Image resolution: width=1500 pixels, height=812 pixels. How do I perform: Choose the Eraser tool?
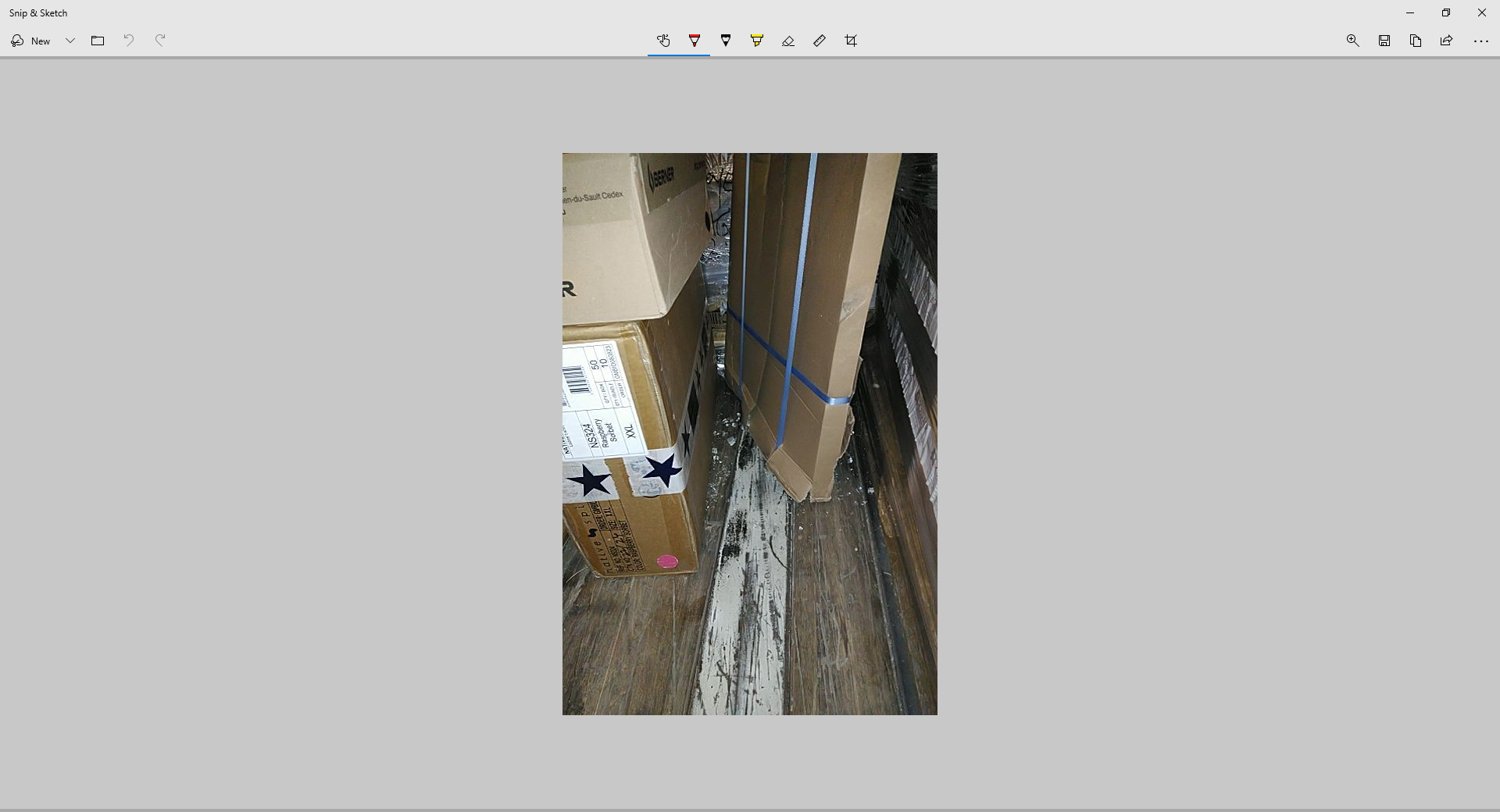click(x=788, y=41)
